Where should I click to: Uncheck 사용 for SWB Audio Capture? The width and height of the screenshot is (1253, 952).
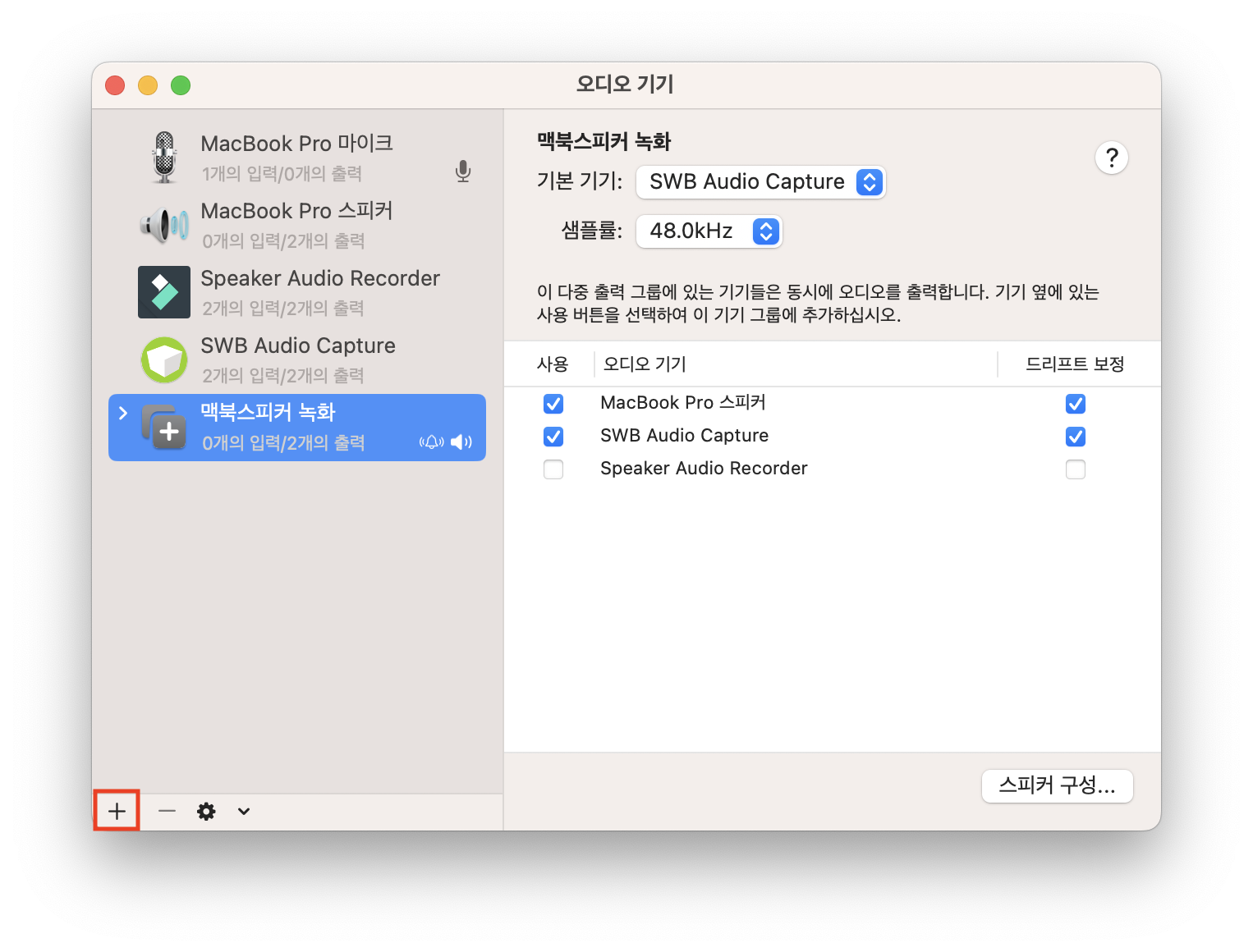tap(553, 437)
